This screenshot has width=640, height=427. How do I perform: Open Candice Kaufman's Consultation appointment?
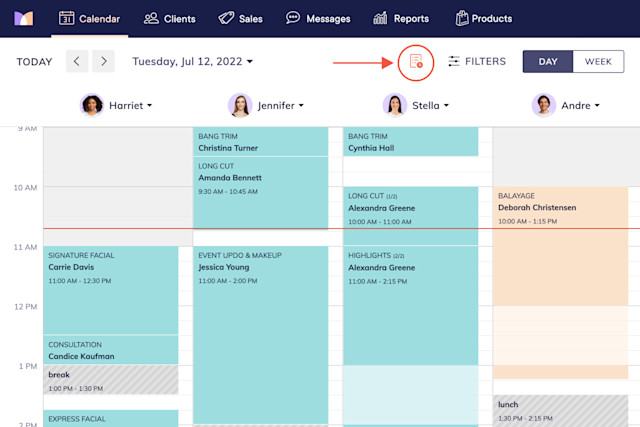click(x=111, y=350)
